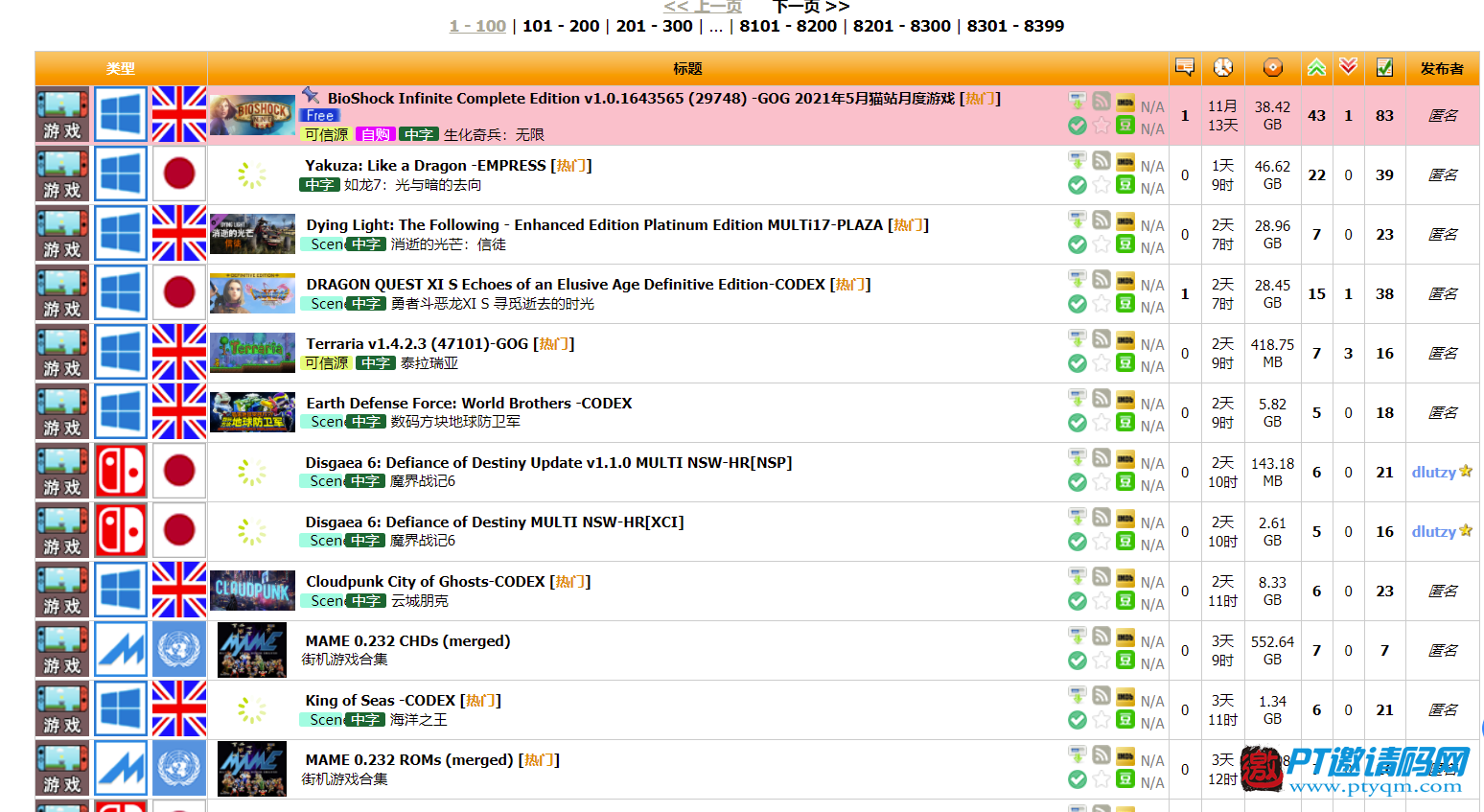The width and height of the screenshot is (1484, 812).
Task: Sort by leechers using red down-arrows header icon
Action: [1348, 66]
